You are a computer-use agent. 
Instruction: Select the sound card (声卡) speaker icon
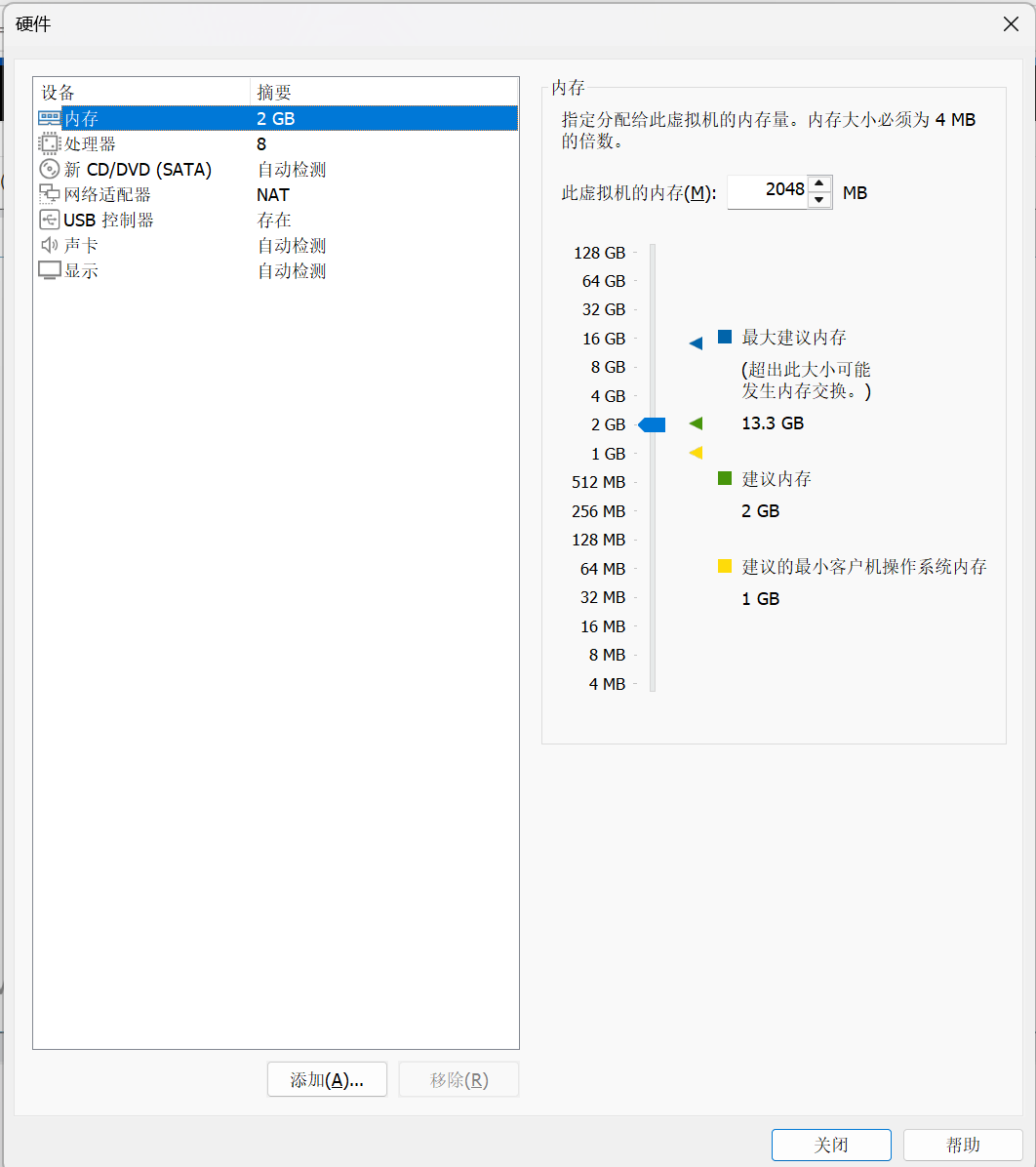point(49,245)
